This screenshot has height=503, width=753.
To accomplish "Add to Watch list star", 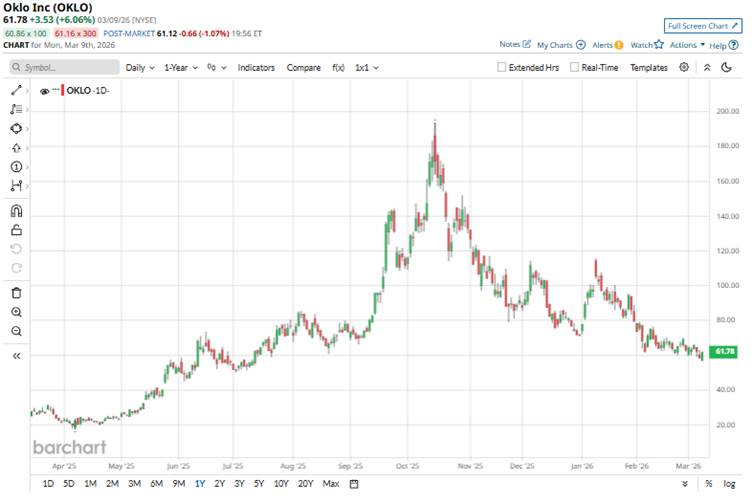I will pos(647,45).
